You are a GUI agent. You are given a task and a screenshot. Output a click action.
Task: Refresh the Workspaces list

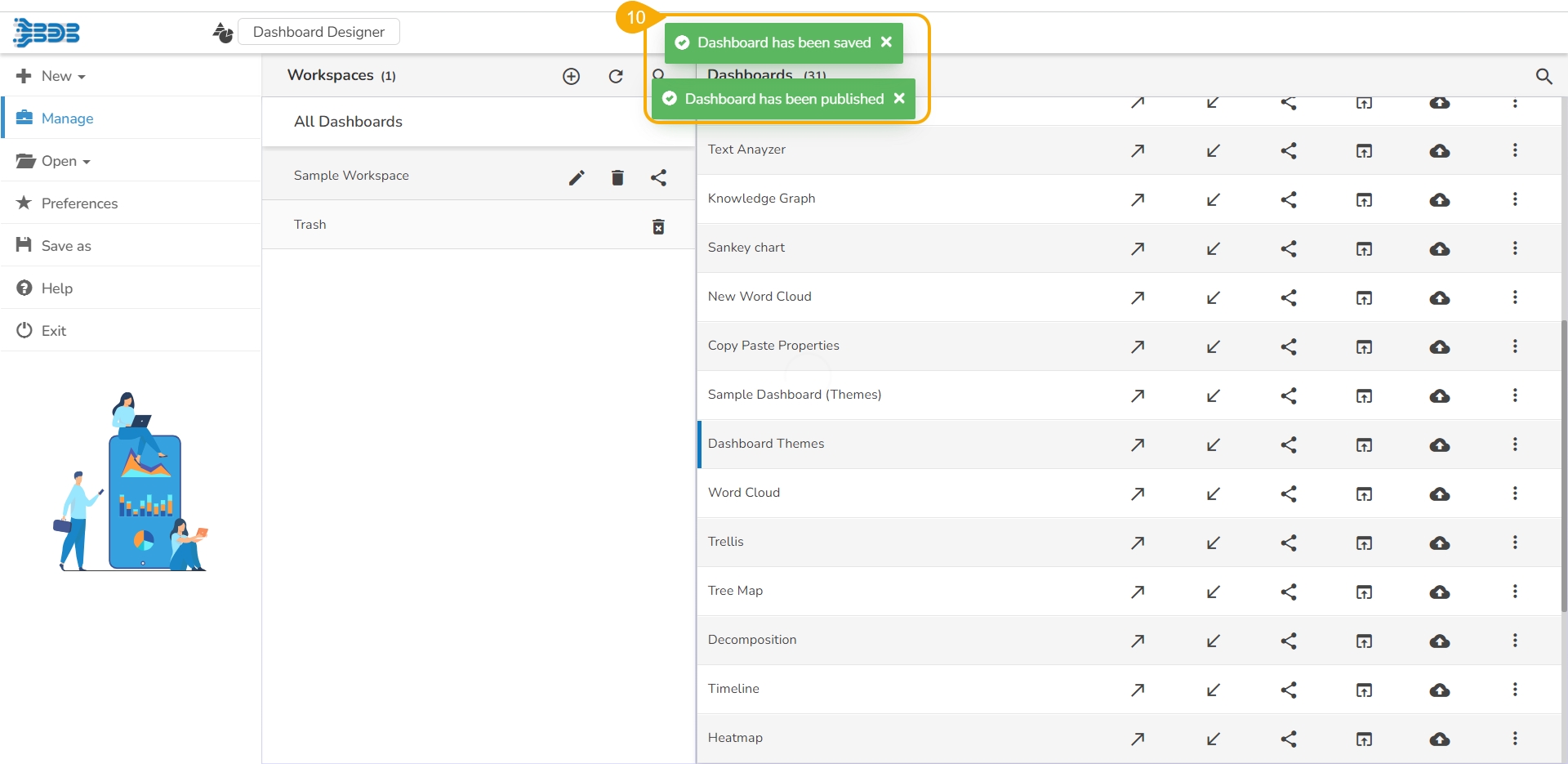616,76
